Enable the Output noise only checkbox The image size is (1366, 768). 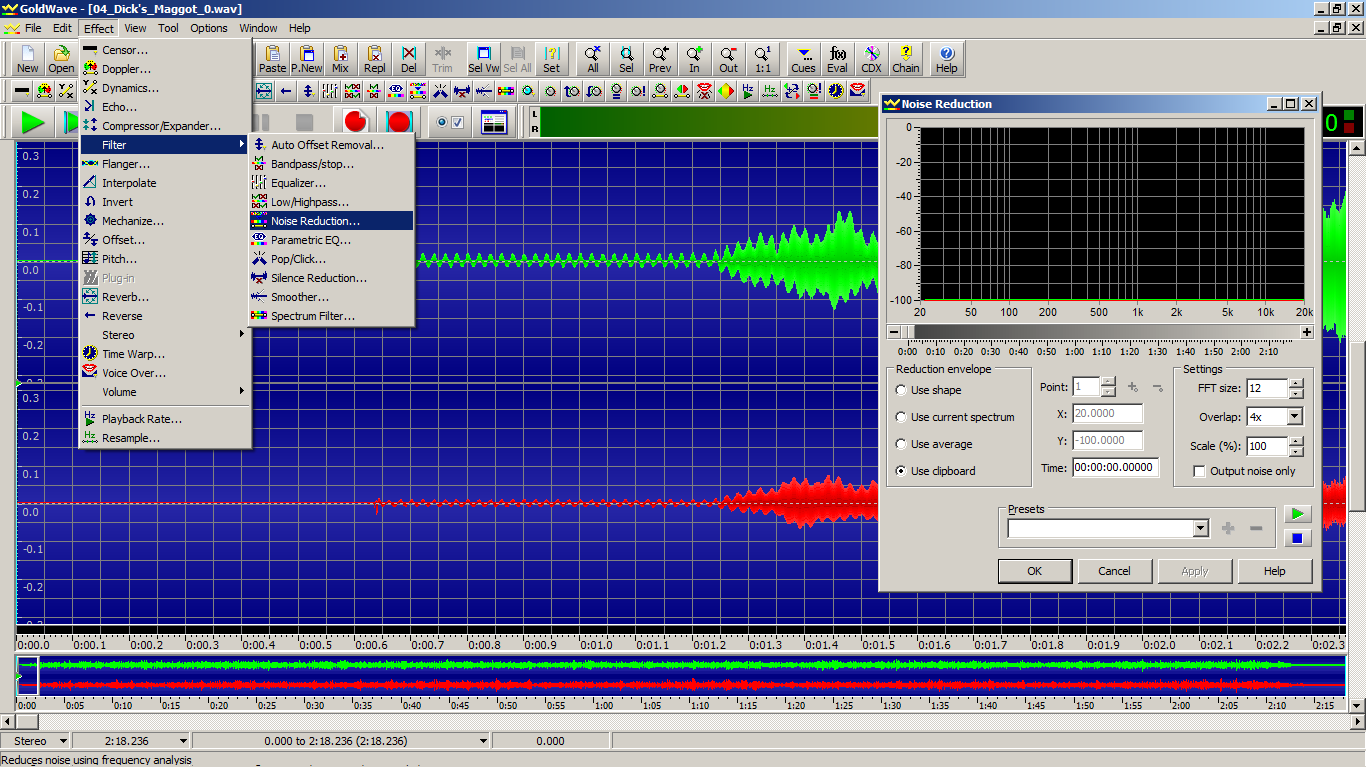click(x=1199, y=471)
